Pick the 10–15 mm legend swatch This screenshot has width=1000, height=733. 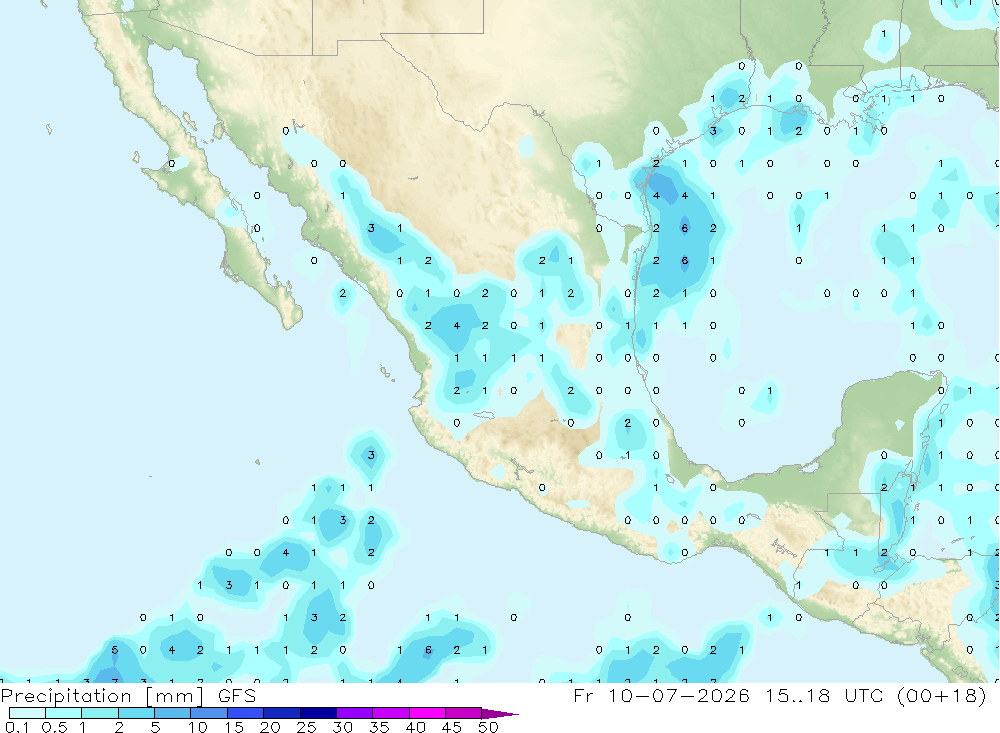pos(209,713)
